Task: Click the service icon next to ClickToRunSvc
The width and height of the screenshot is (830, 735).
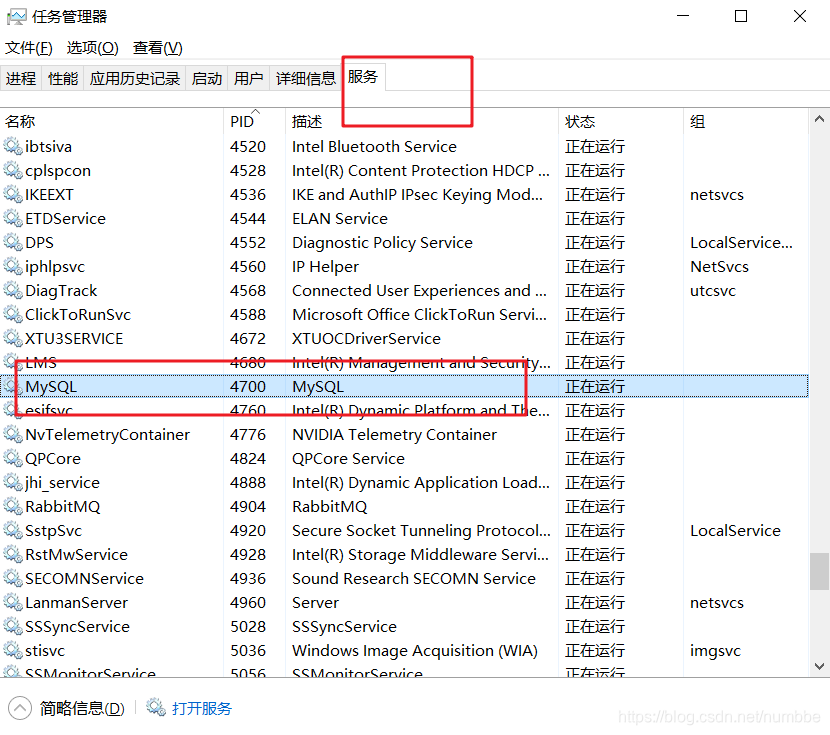Action: click(x=13, y=314)
